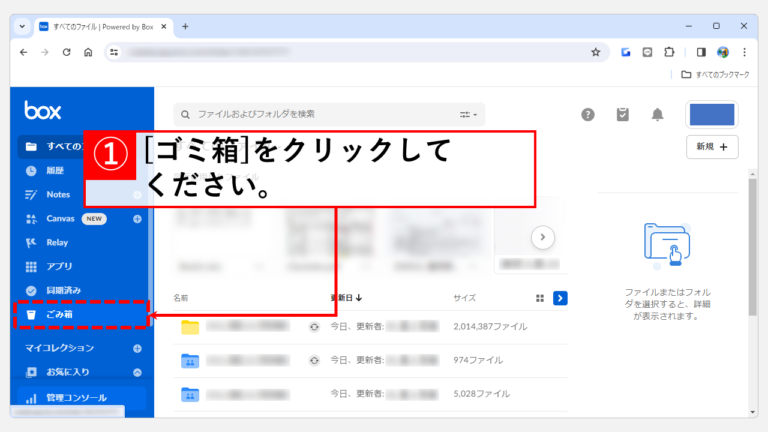Image resolution: width=768 pixels, height=432 pixels.
Task: Open Canvas in the sidebar
Action: tap(60, 218)
